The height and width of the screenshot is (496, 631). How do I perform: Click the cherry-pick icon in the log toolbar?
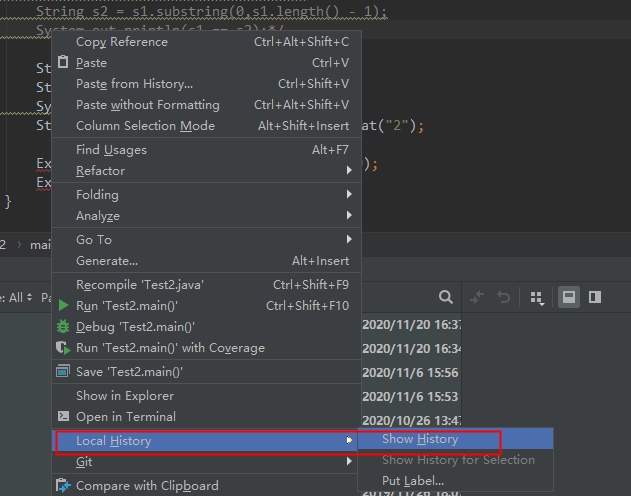pyautogui.click(x=477, y=297)
